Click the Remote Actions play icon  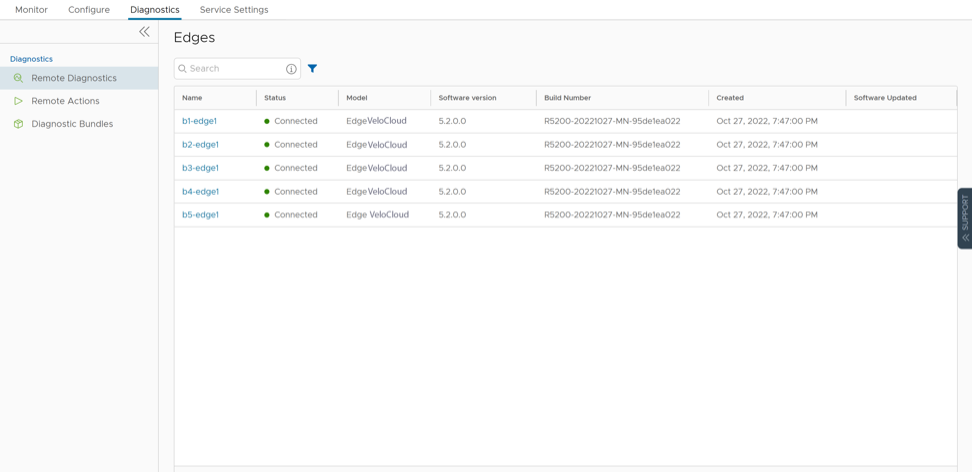pos(18,101)
